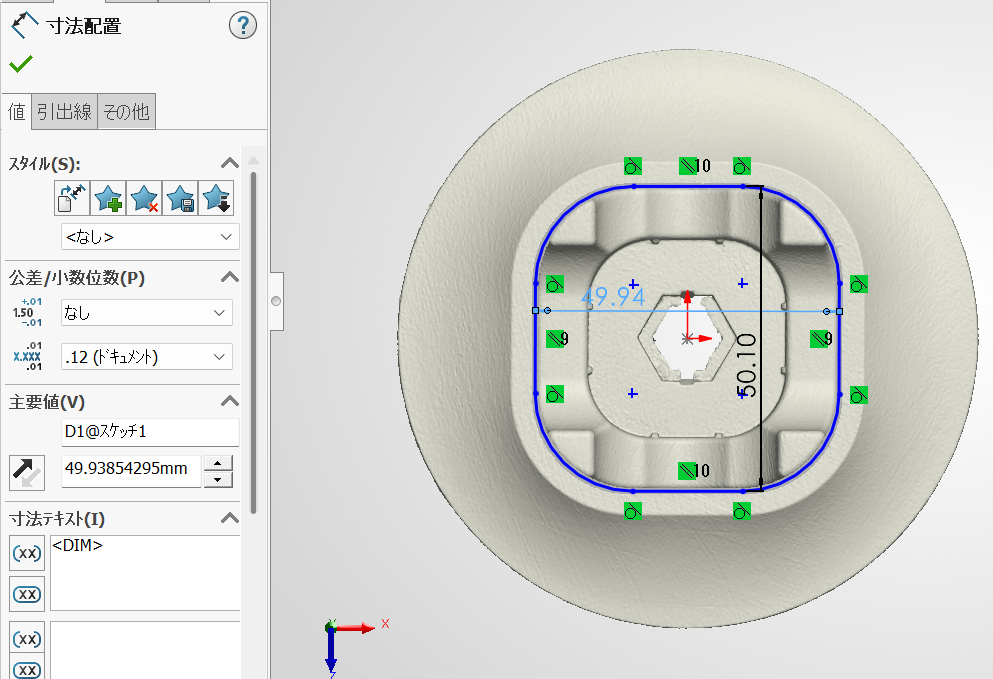Click the property panel vertical scrollbar
This screenshot has width=993, height=679.
(254, 340)
